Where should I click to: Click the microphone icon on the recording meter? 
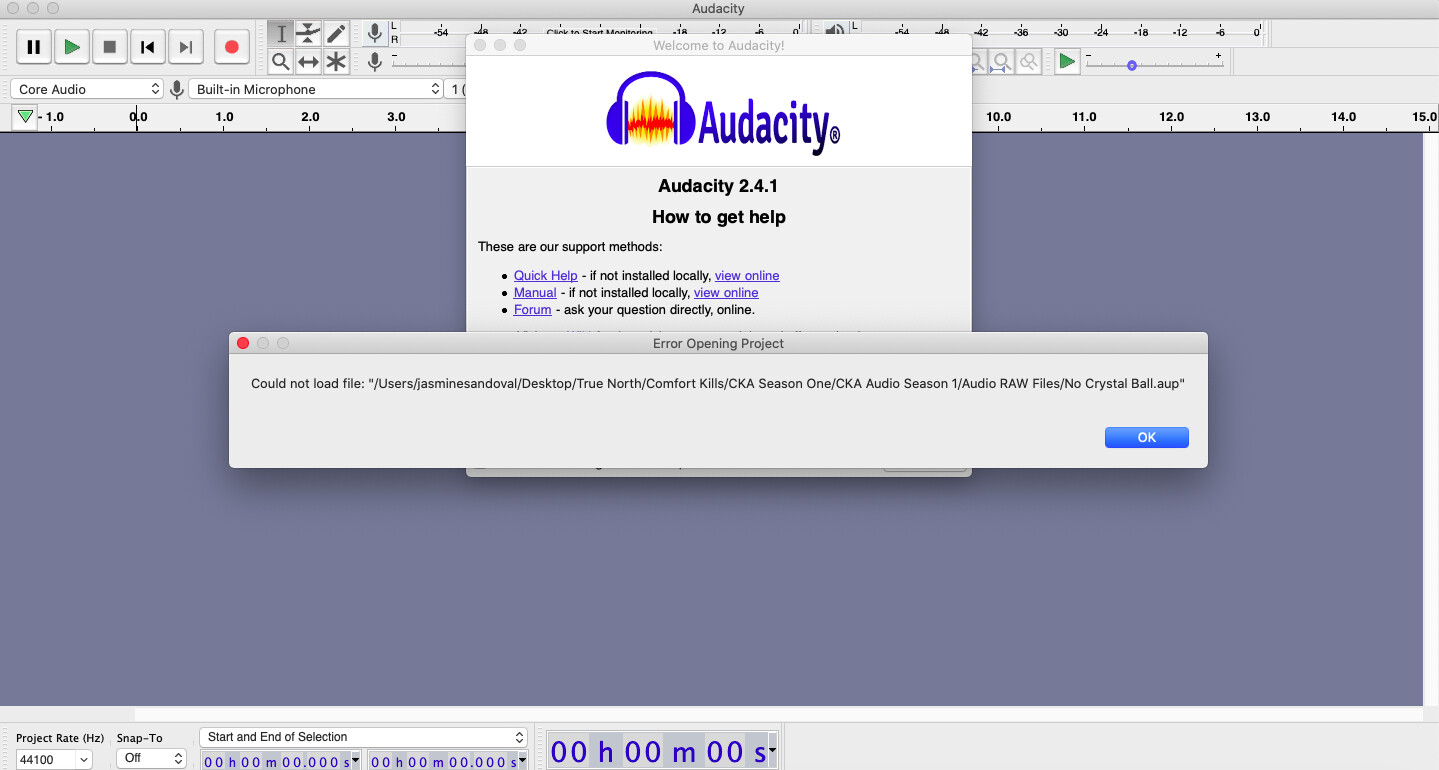374,33
